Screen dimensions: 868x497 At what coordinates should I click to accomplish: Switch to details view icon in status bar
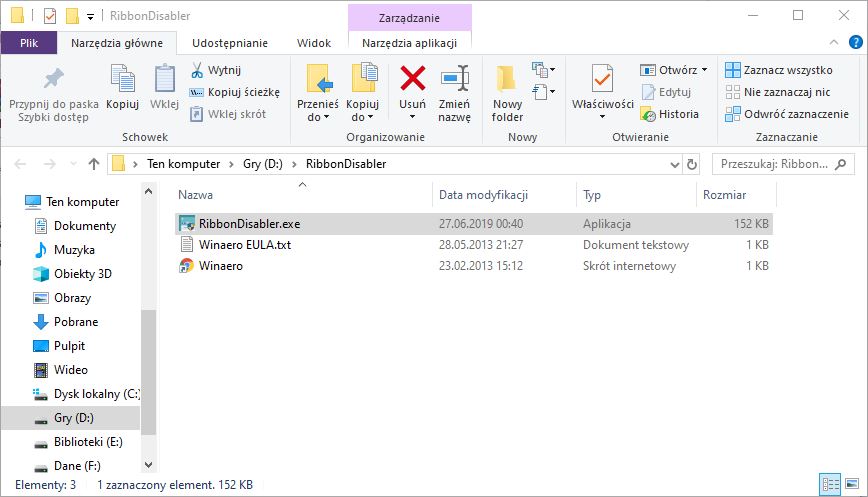[830, 485]
